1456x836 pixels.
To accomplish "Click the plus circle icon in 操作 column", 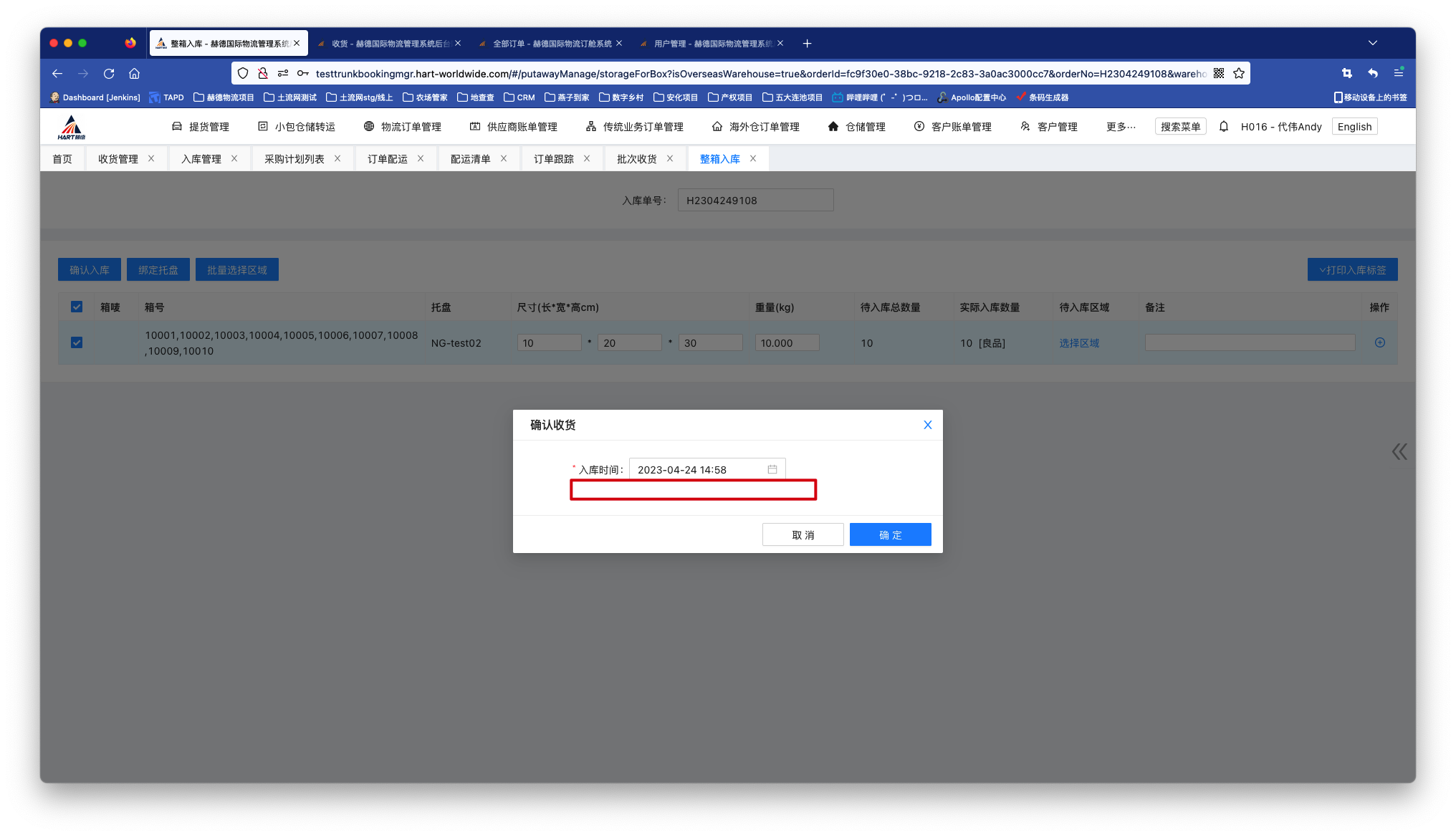I will [x=1379, y=342].
